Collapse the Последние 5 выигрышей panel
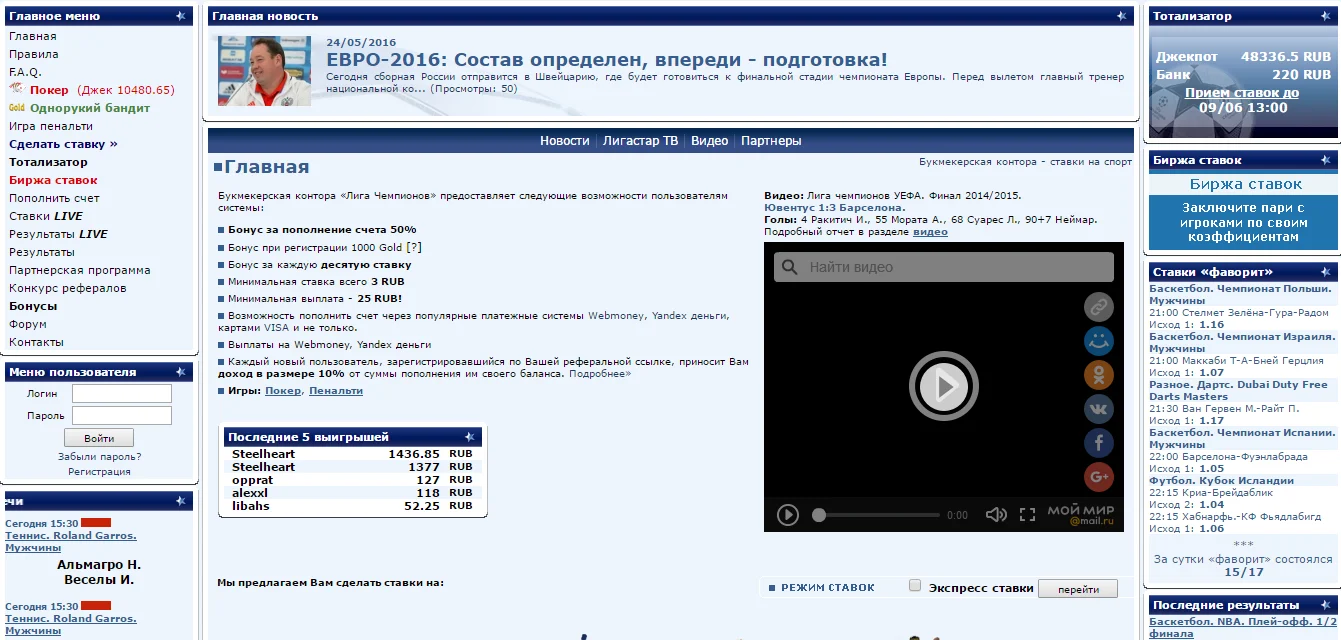Image resolution: width=1341 pixels, height=640 pixels. pyautogui.click(x=469, y=437)
